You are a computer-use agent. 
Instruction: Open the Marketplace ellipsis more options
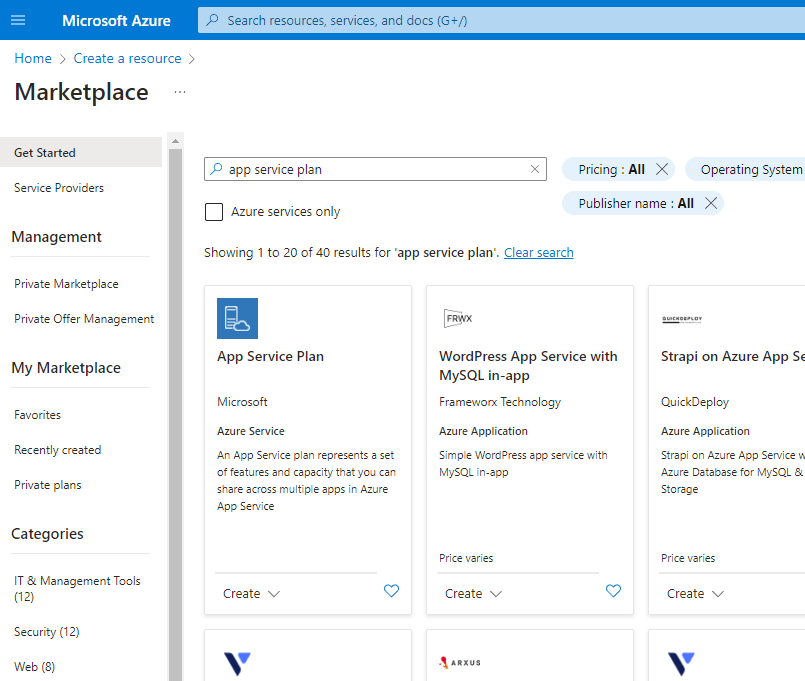(180, 92)
